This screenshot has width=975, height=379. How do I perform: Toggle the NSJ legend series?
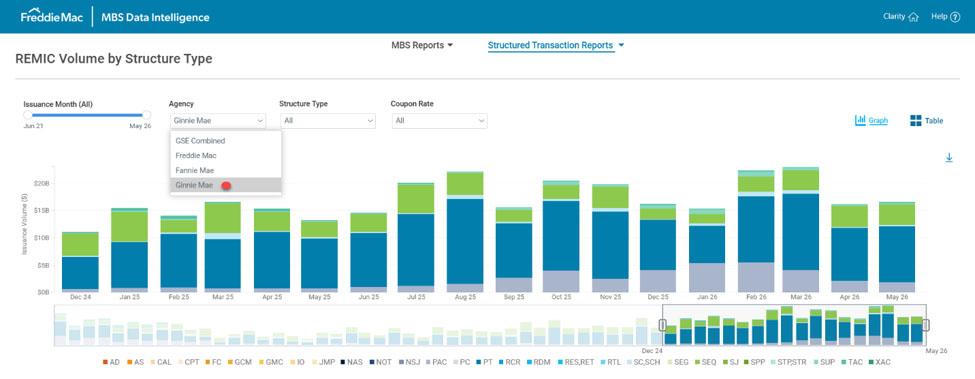[409, 361]
